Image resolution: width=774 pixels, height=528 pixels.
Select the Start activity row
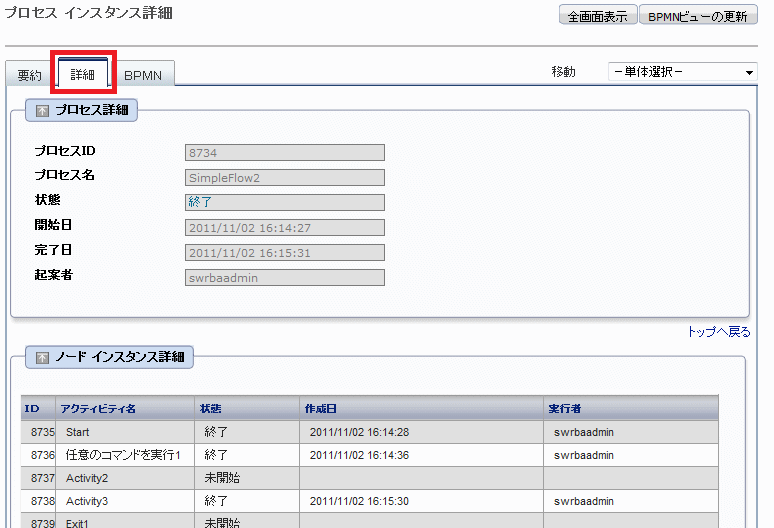tap(78, 432)
